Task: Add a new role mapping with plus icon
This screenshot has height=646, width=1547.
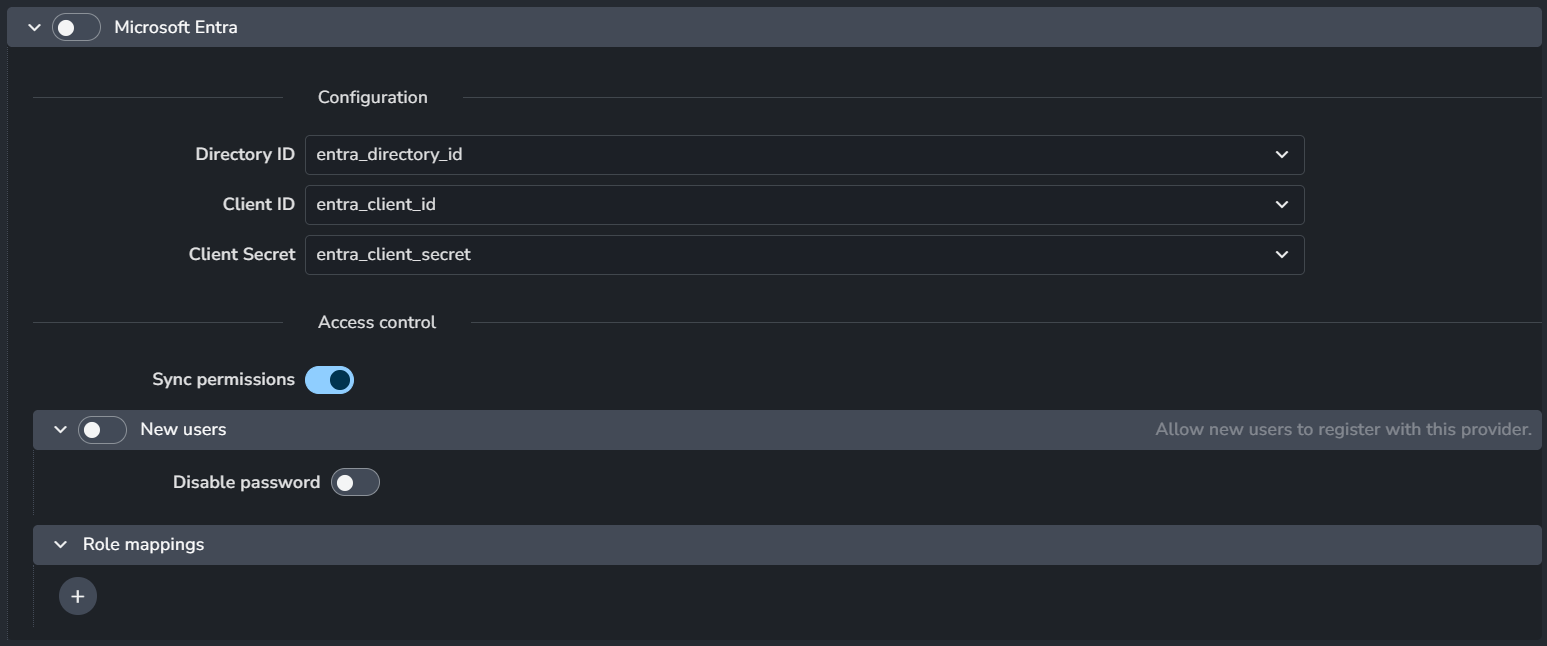Action: [x=78, y=597]
